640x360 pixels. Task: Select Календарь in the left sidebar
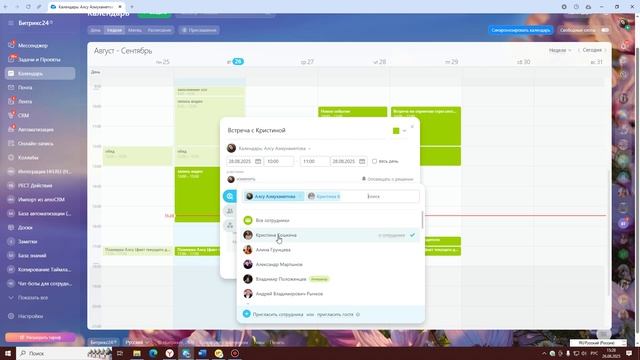coord(40,73)
